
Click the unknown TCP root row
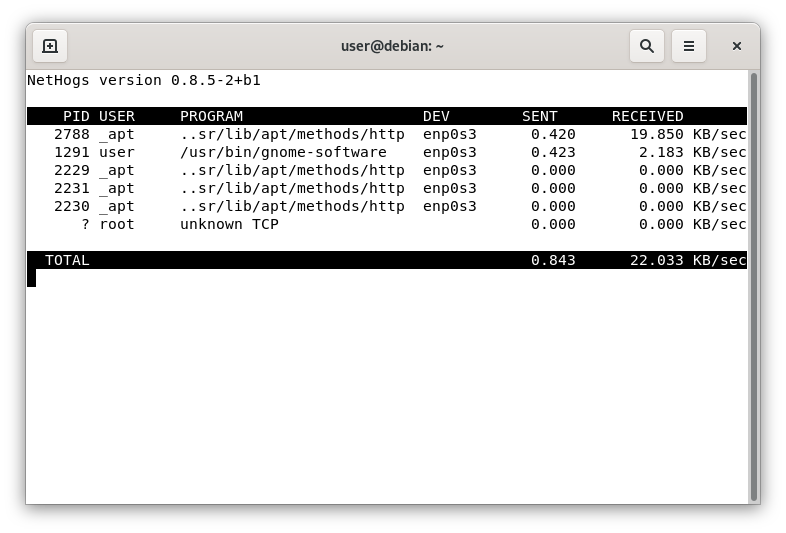[x=387, y=225]
